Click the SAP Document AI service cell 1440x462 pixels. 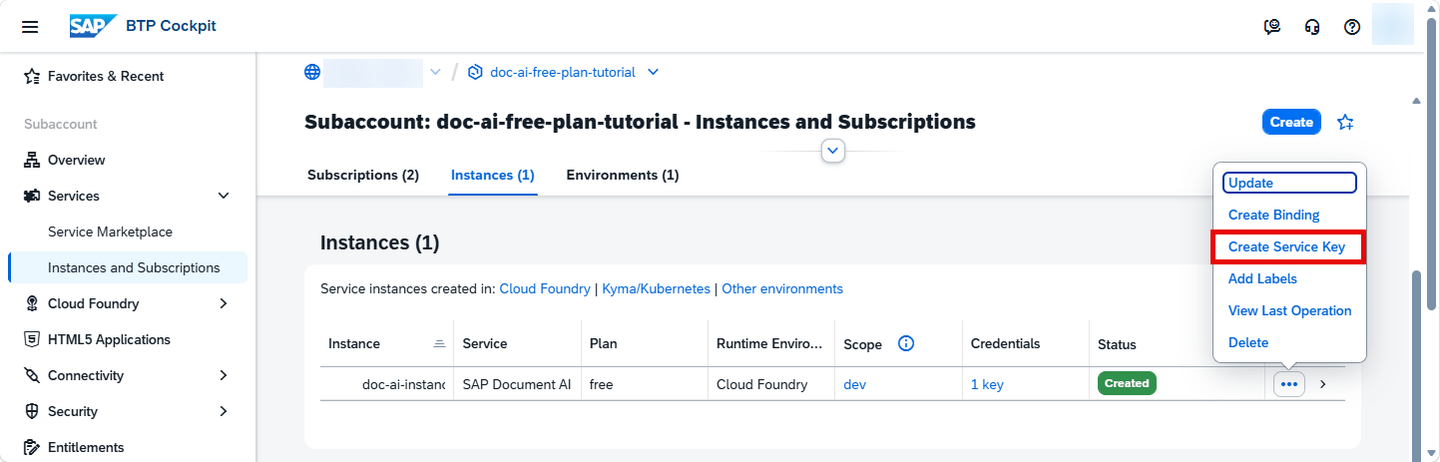(x=517, y=384)
